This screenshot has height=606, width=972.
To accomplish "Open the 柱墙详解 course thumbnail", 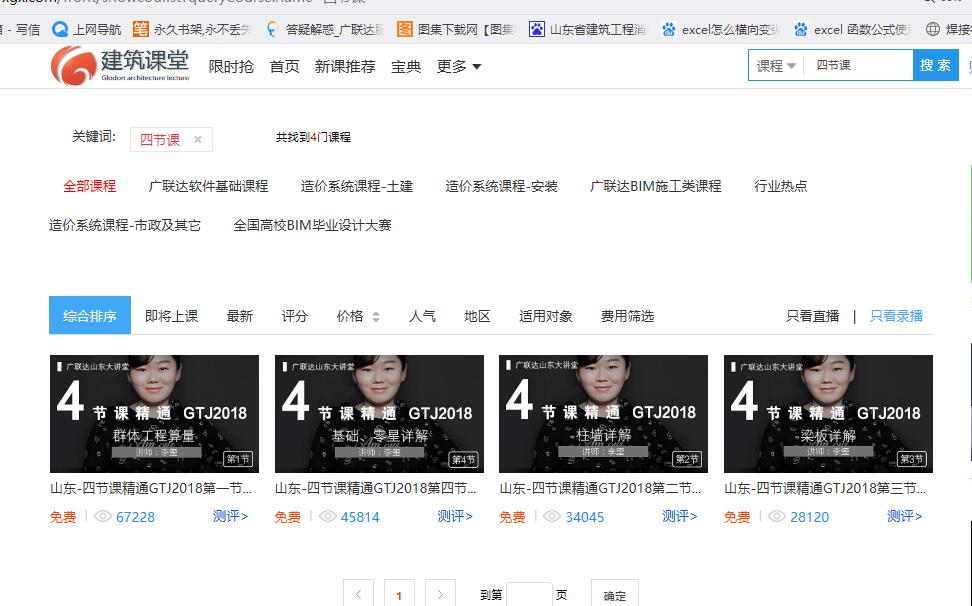I will tap(603, 413).
